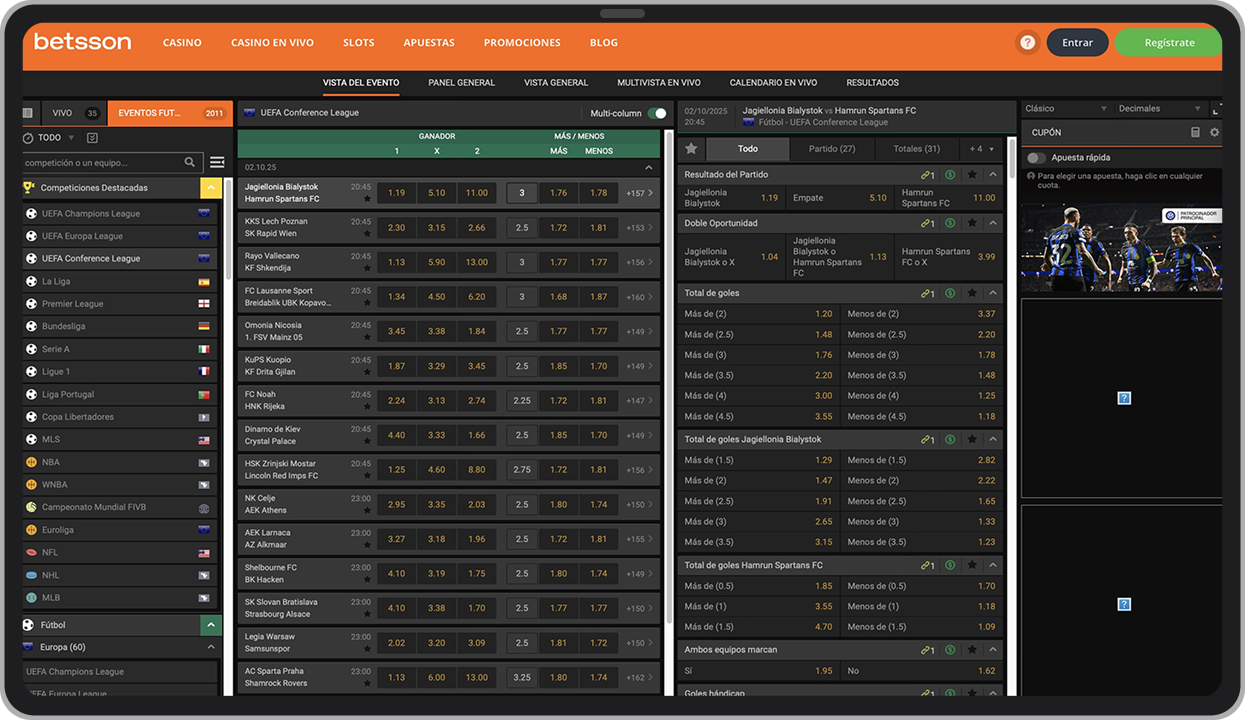Click the link icon in Doble Oportunidad header
Viewport: 1245px width, 720px height.
click(927, 224)
